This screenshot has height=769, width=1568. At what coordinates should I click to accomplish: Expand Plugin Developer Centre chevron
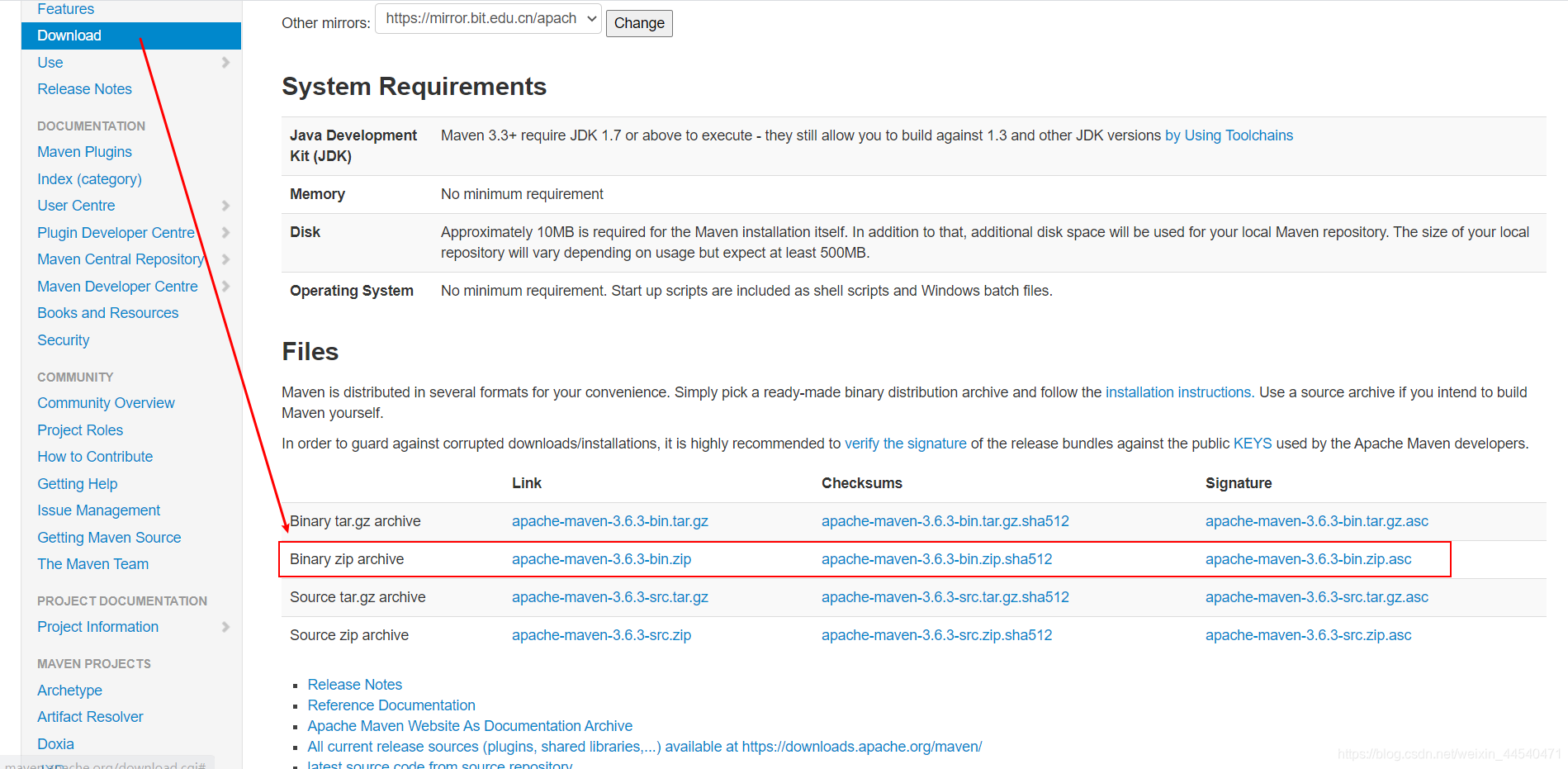pyautogui.click(x=225, y=233)
